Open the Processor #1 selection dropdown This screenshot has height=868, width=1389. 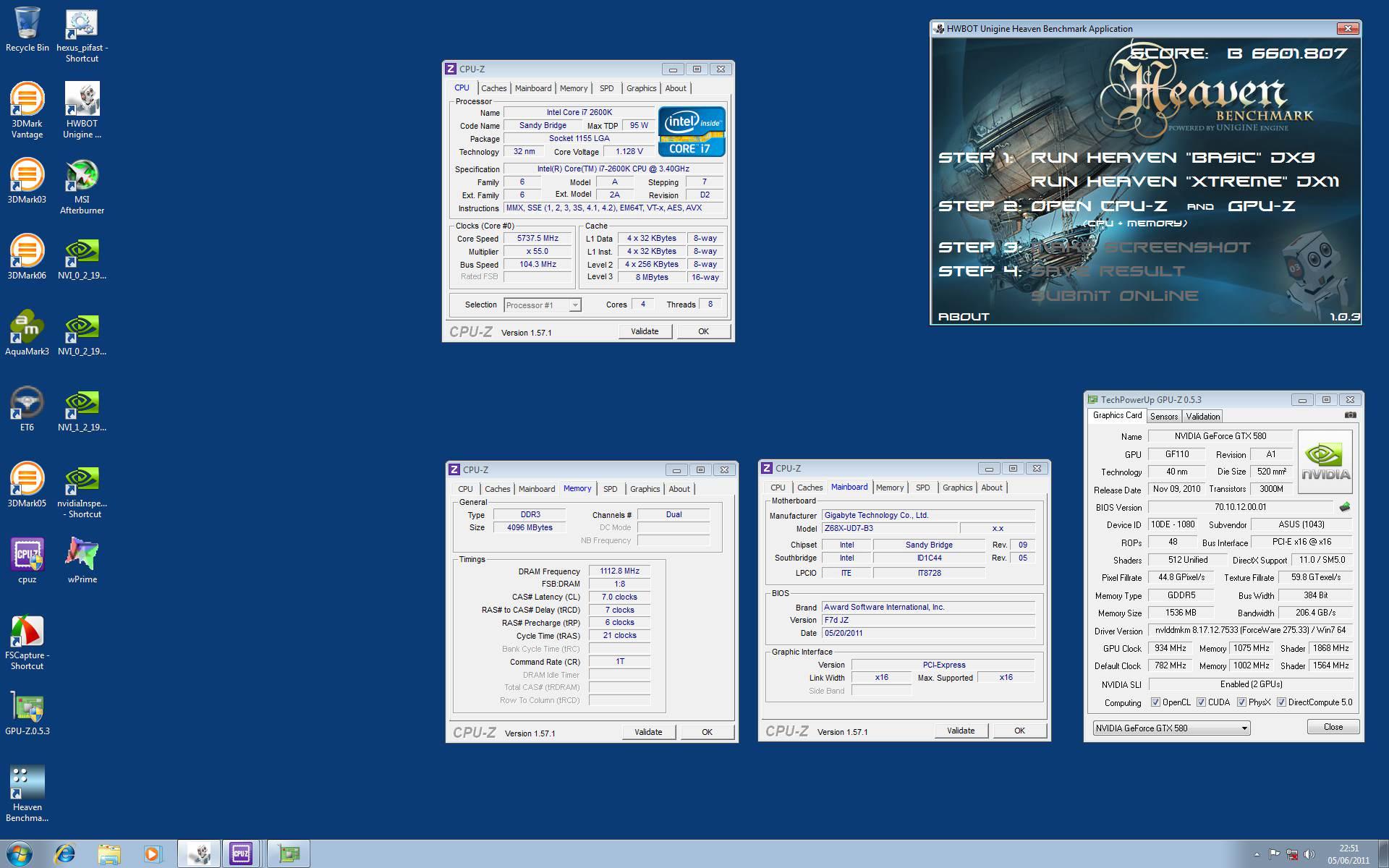pos(543,305)
